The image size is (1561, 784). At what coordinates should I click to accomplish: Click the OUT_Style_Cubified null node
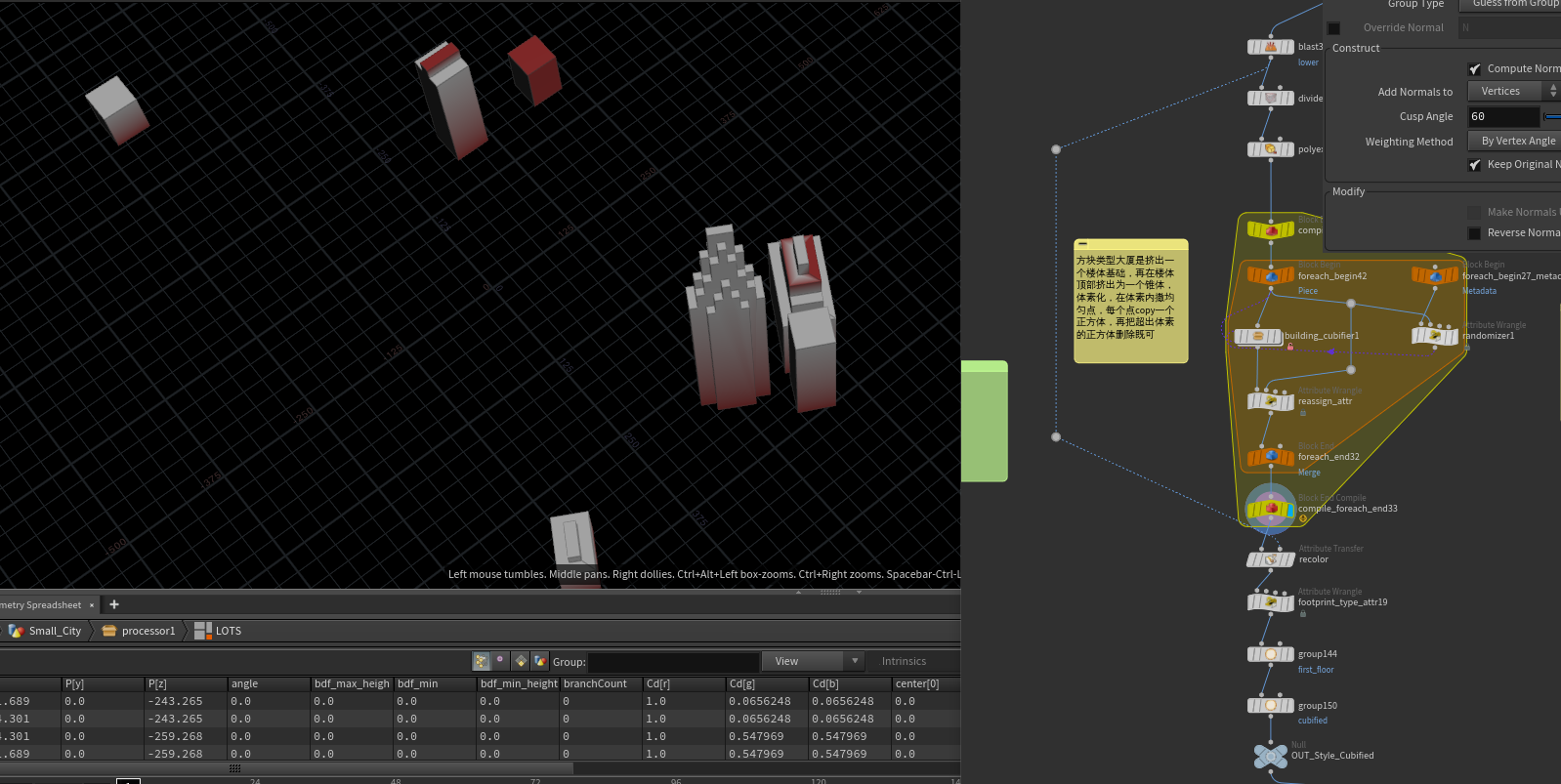click(1270, 756)
